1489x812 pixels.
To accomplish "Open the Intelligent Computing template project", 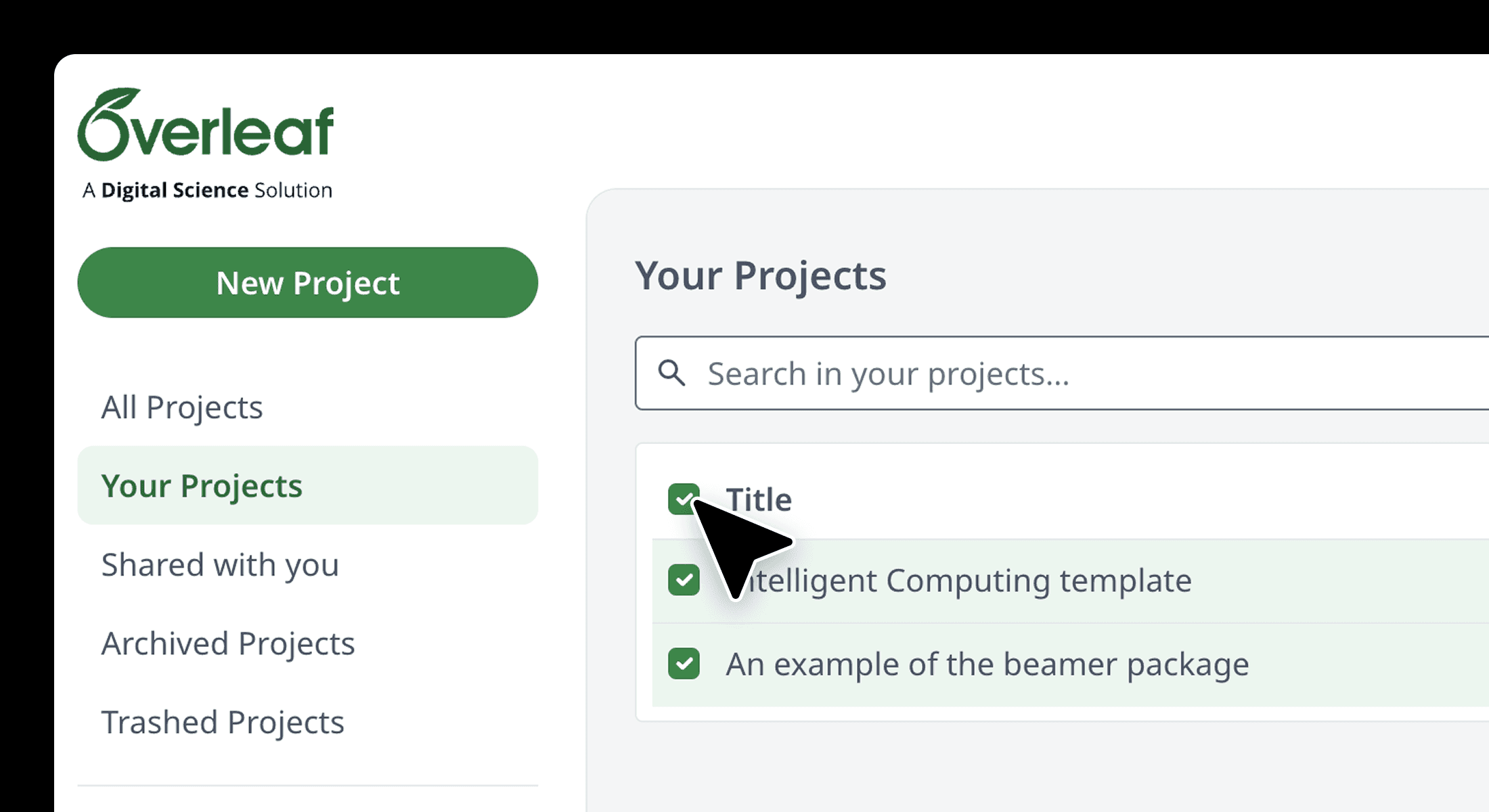I will tap(960, 581).
